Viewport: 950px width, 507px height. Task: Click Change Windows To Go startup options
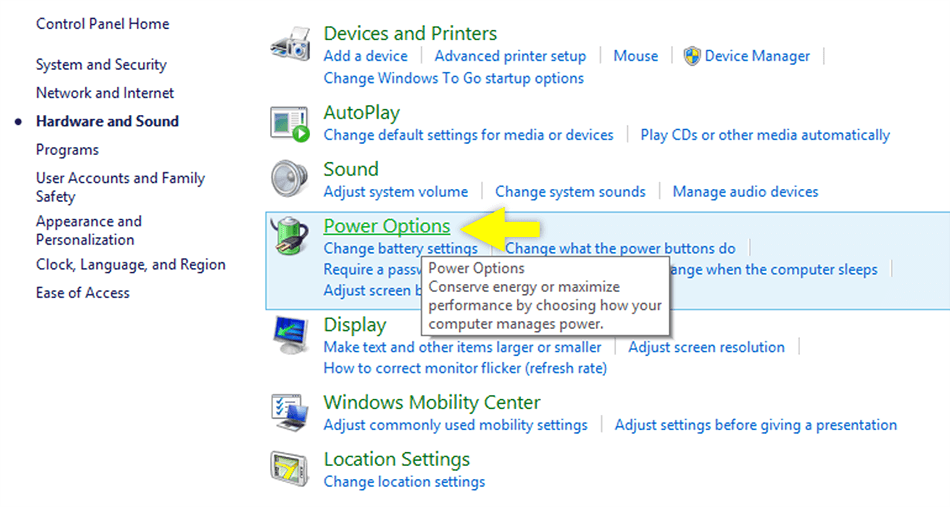(x=454, y=78)
